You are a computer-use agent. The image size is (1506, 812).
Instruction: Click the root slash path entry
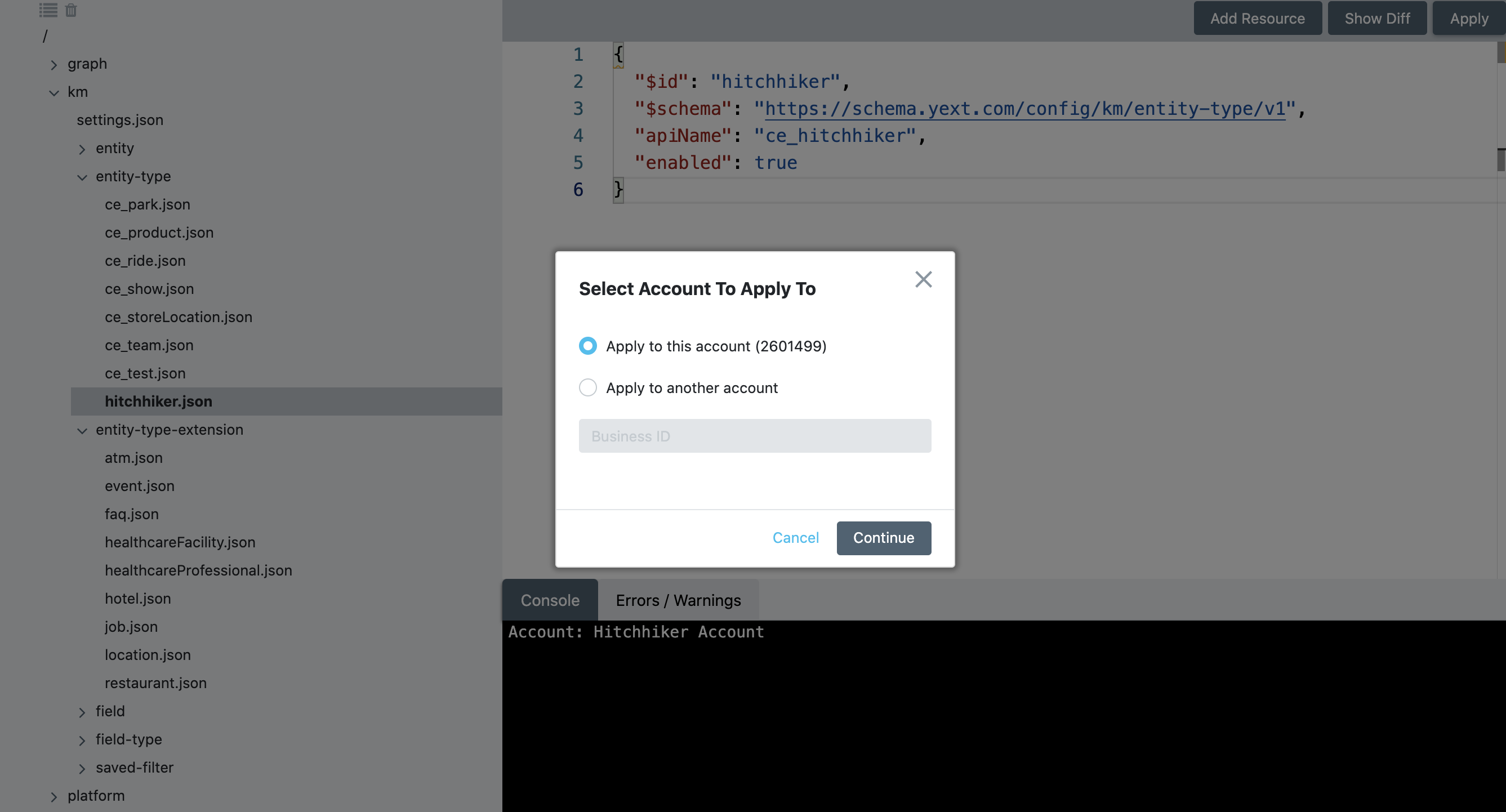point(45,36)
